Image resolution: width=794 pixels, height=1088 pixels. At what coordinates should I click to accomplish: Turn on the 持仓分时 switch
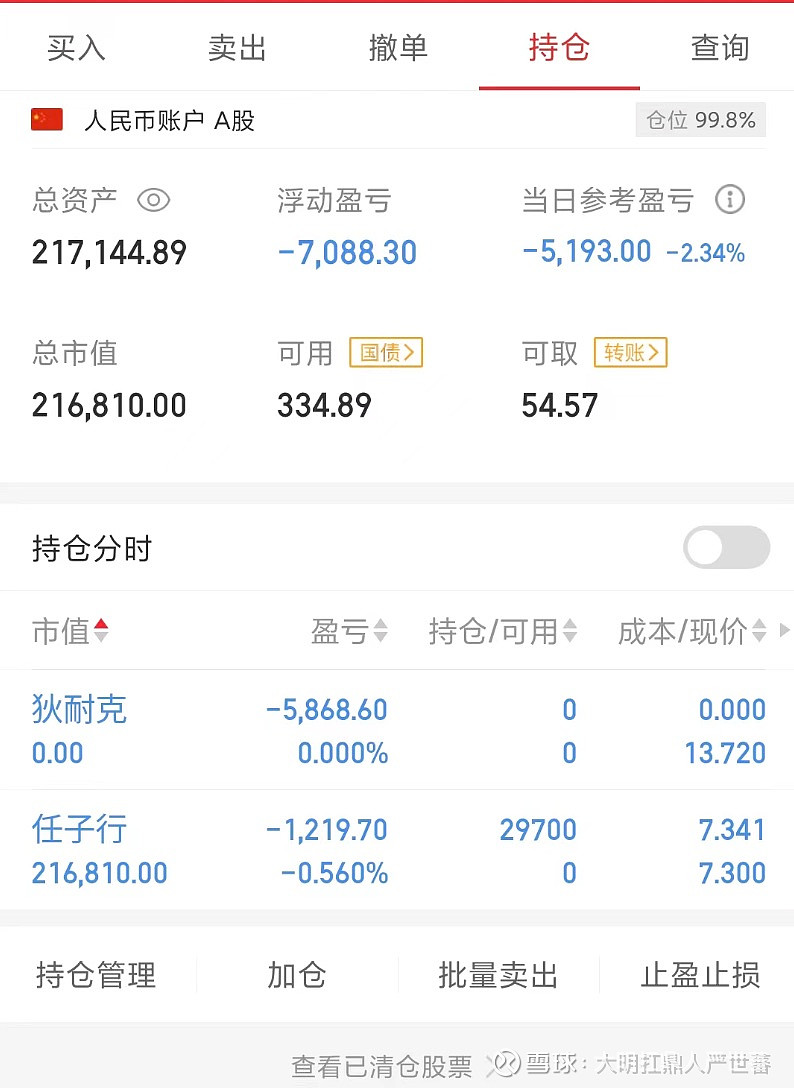[725, 548]
